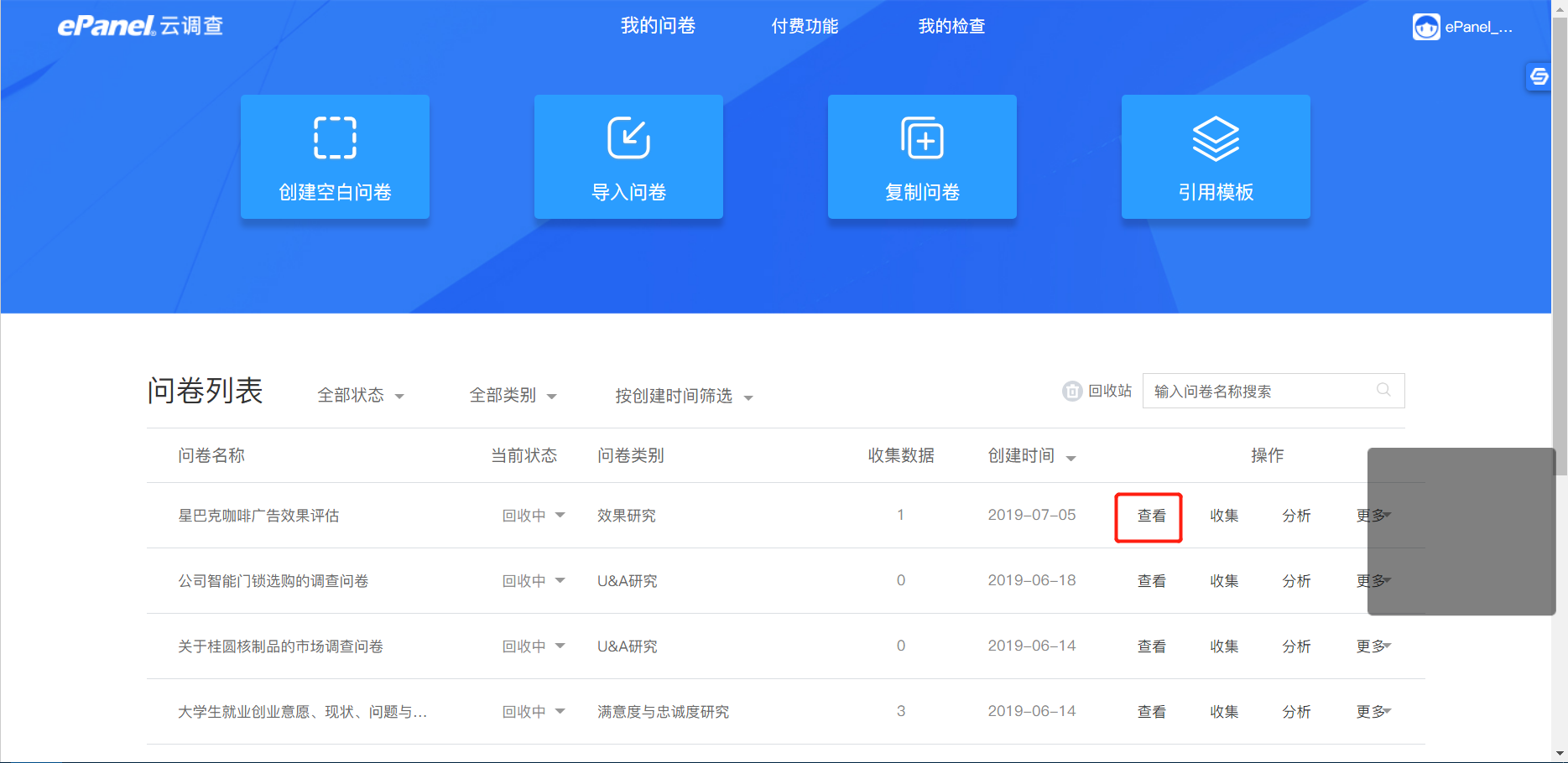Viewport: 1568px width, 763px height.
Task: Click 收集 for 关于桂圆核制品的市场调查问卷
Action: click(x=1224, y=646)
